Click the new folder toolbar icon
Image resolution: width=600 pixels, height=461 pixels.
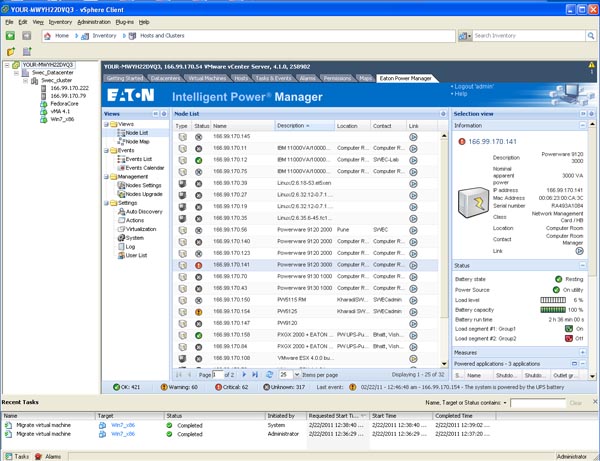11,51
